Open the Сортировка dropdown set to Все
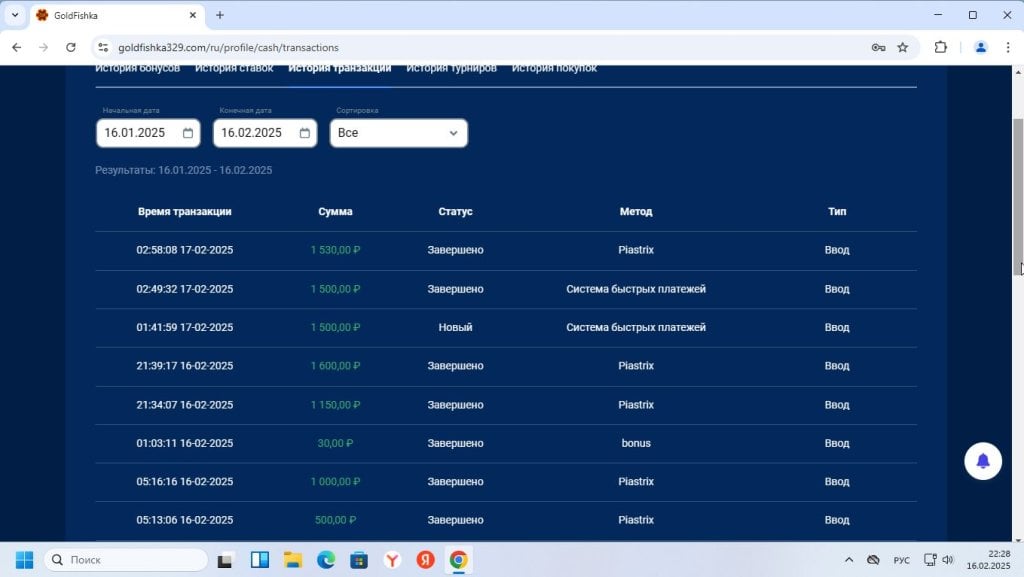Viewport: 1024px width, 577px height. click(399, 133)
